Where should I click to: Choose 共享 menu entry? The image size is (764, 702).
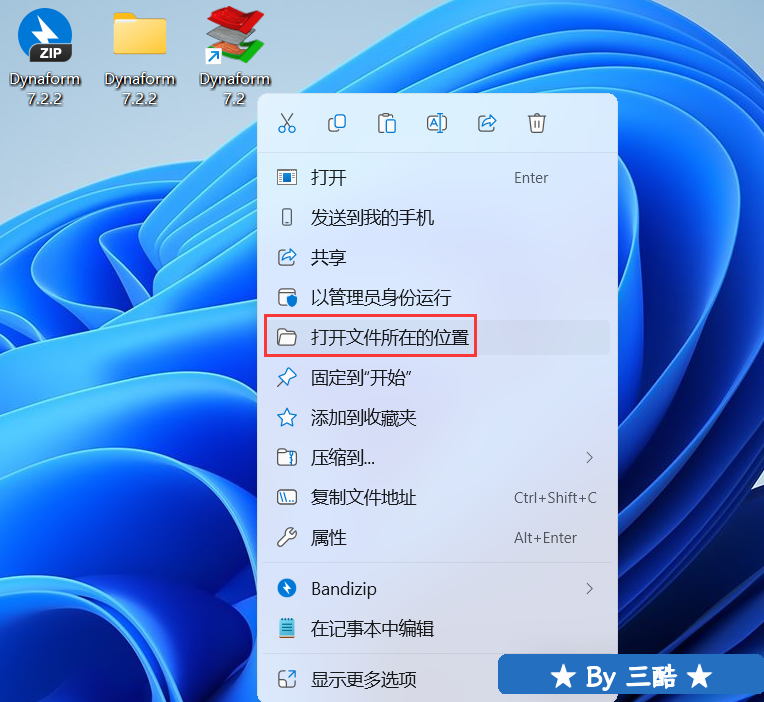tap(437, 258)
